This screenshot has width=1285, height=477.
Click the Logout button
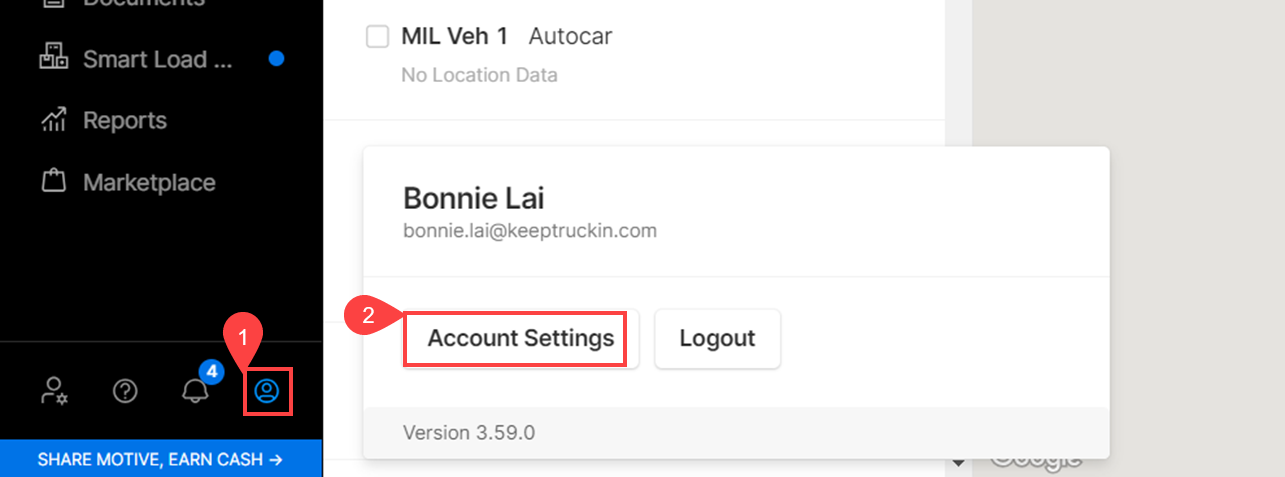tap(717, 338)
